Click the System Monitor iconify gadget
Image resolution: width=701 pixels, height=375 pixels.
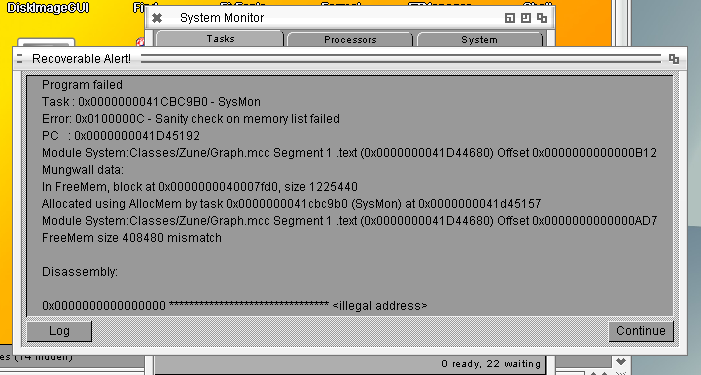[510, 18]
